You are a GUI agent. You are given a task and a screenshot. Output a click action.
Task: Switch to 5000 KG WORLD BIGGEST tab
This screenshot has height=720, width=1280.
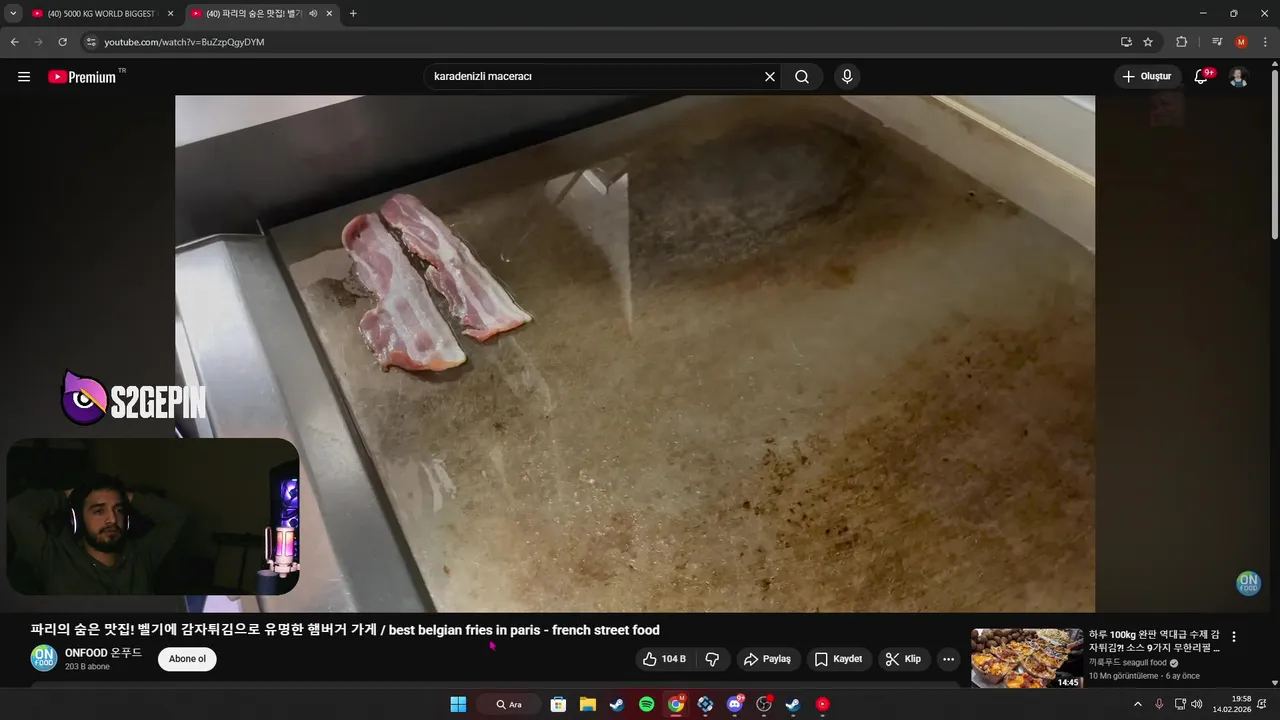click(101, 14)
